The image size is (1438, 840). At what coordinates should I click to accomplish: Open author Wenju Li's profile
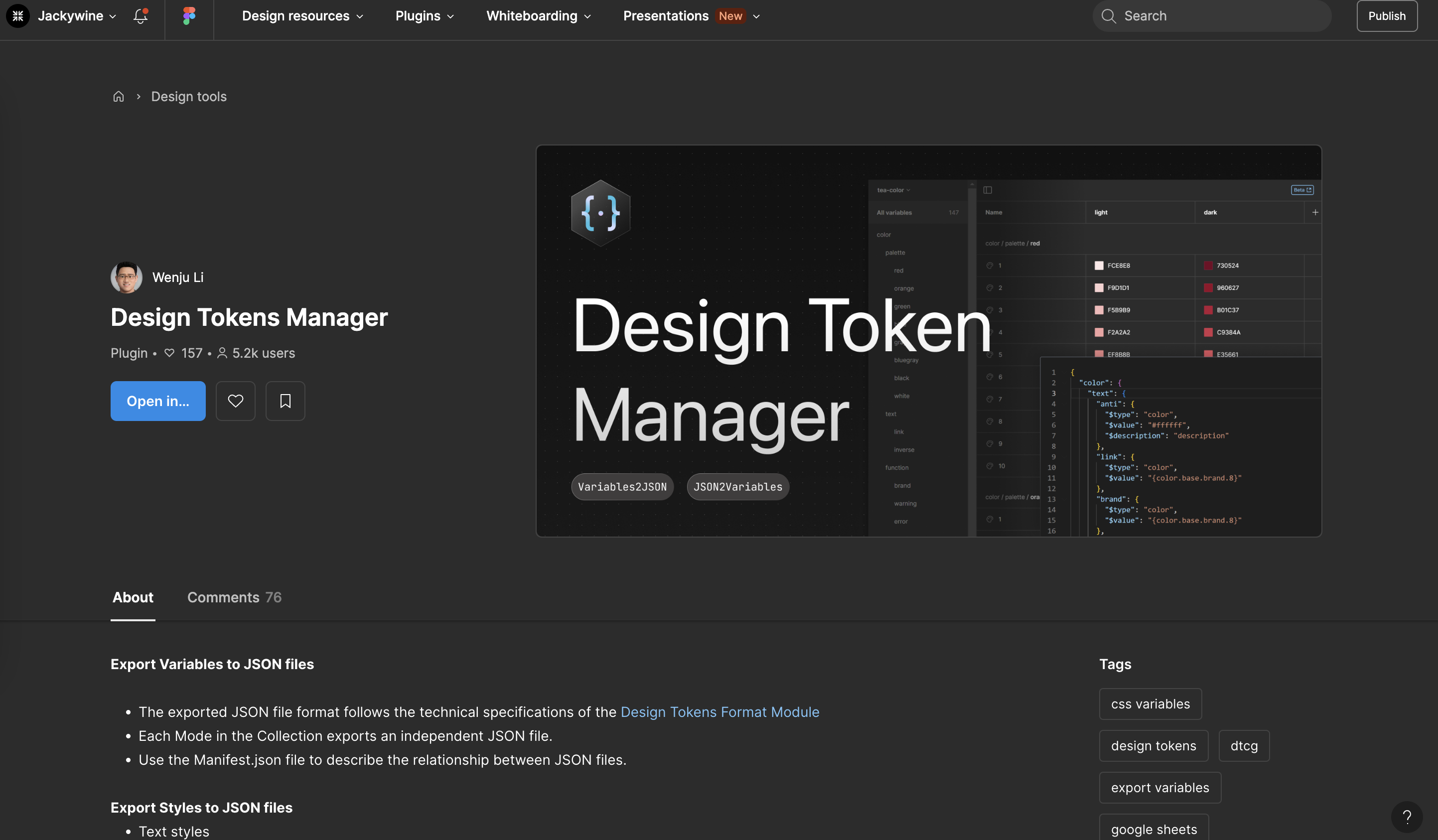click(x=178, y=278)
